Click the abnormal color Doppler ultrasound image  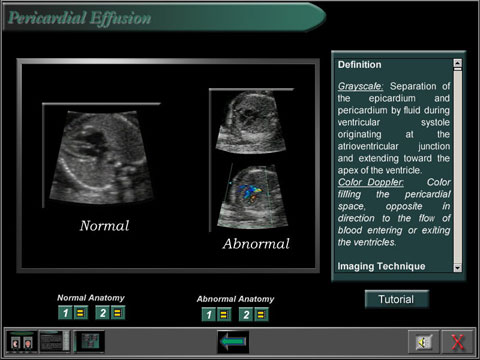click(x=253, y=196)
